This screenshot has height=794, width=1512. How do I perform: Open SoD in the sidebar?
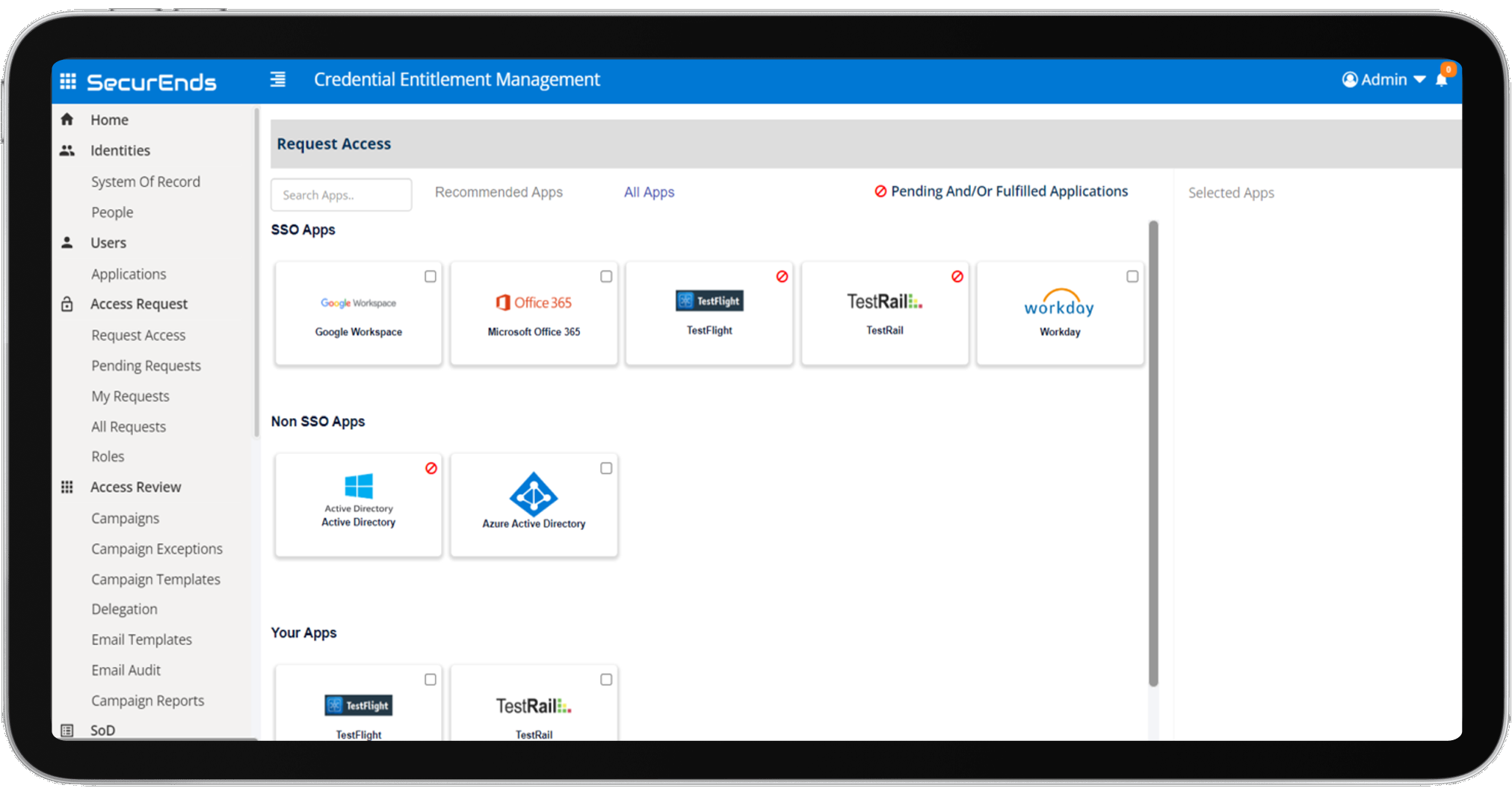[102, 730]
